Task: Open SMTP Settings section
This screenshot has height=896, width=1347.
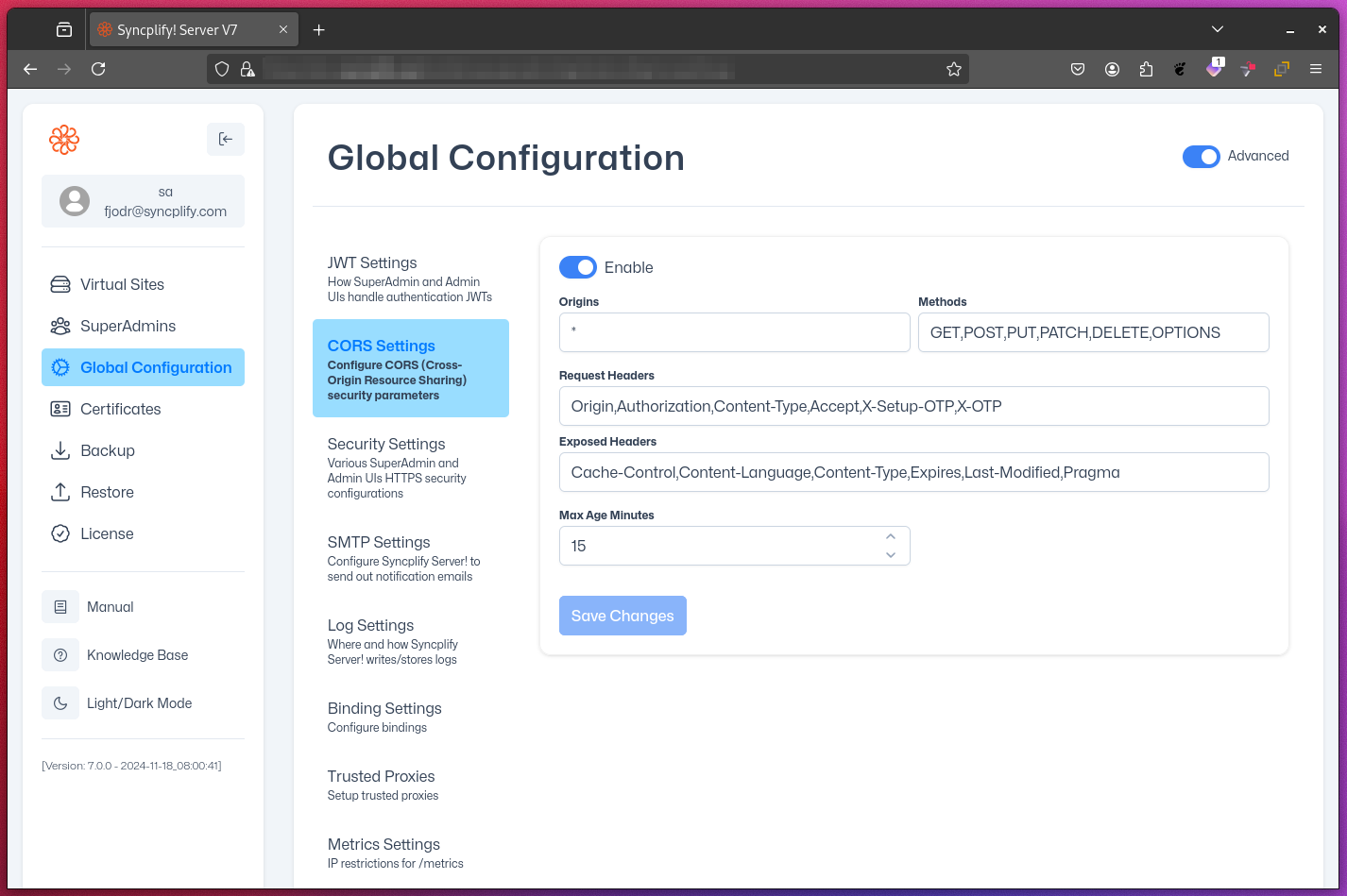Action: [x=411, y=557]
